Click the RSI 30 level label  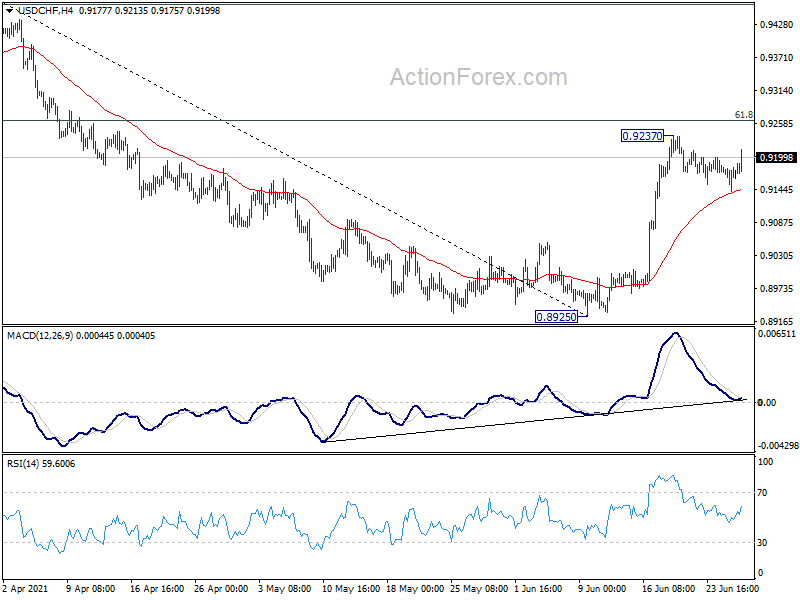click(762, 542)
